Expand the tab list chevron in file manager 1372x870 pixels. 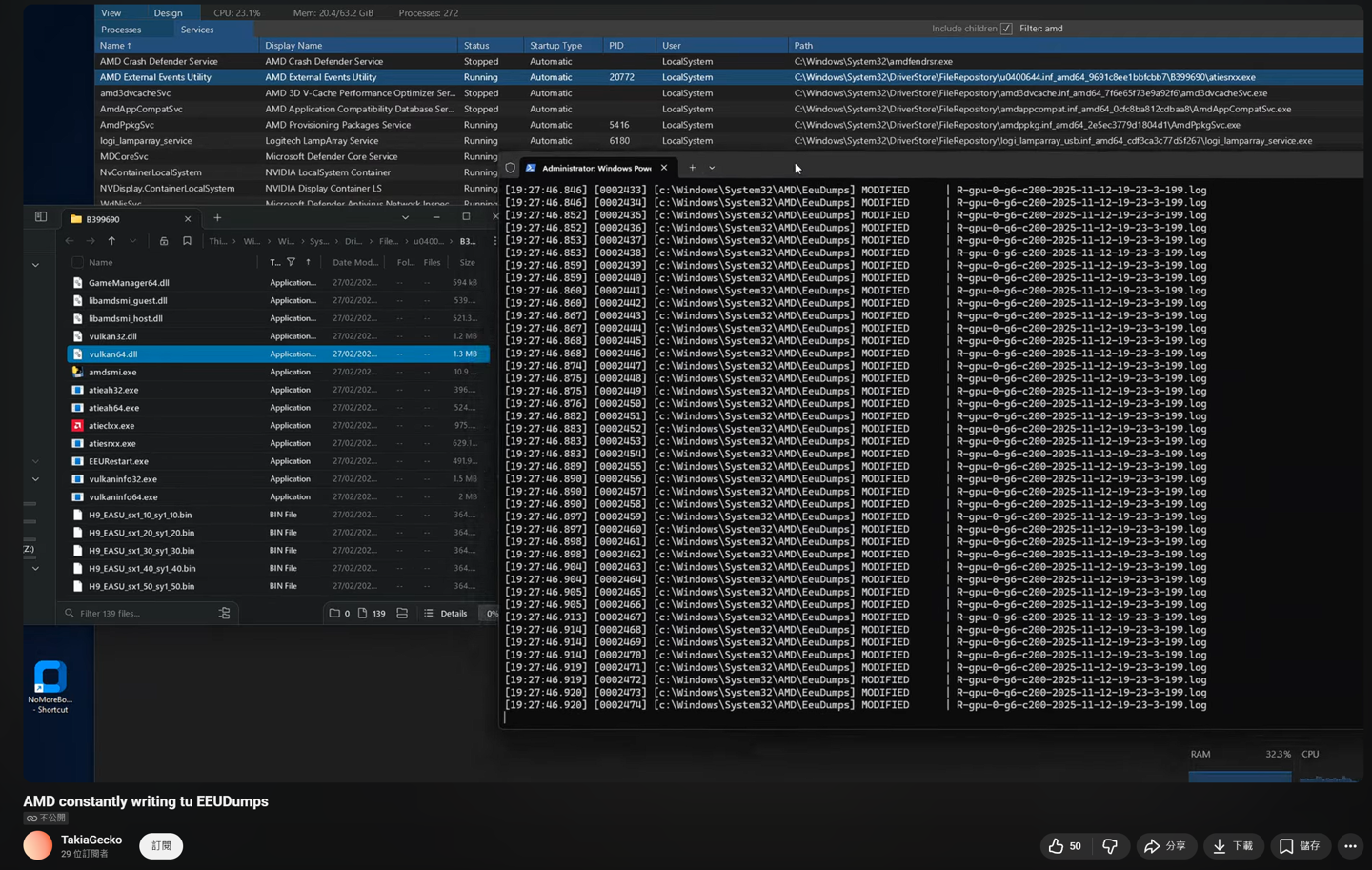405,218
